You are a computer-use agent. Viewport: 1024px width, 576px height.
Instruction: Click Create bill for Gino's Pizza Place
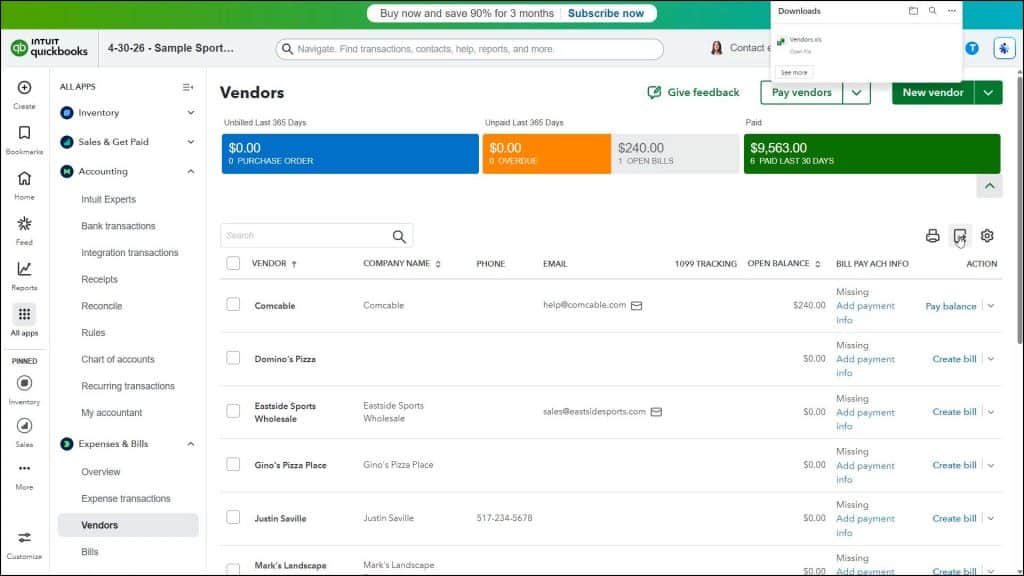[x=954, y=465]
